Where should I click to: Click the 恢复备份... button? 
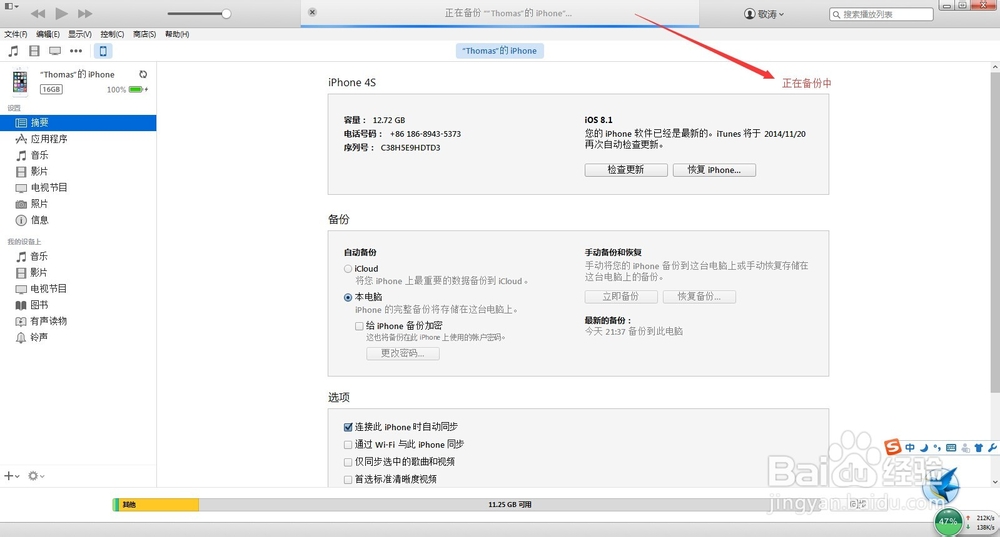[x=699, y=297]
